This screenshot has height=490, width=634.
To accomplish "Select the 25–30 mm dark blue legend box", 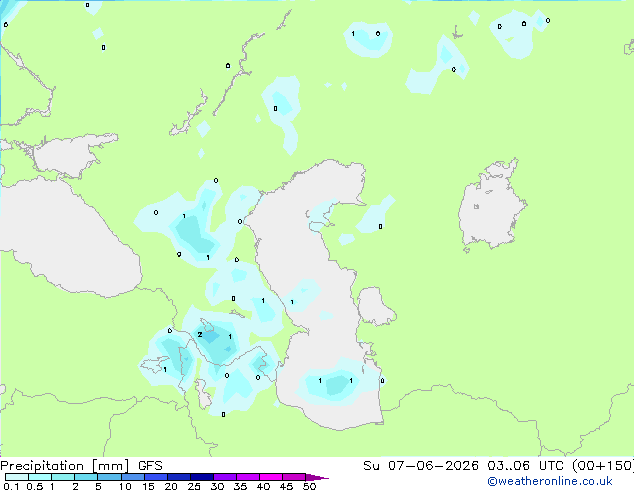I will pos(202,477).
